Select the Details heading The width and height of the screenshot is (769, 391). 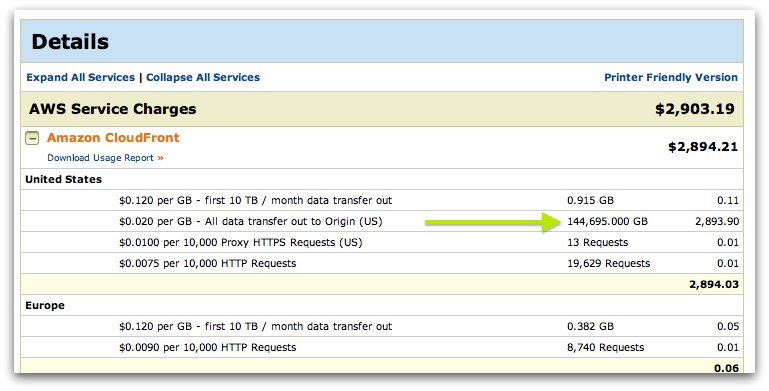pyautogui.click(x=70, y=42)
